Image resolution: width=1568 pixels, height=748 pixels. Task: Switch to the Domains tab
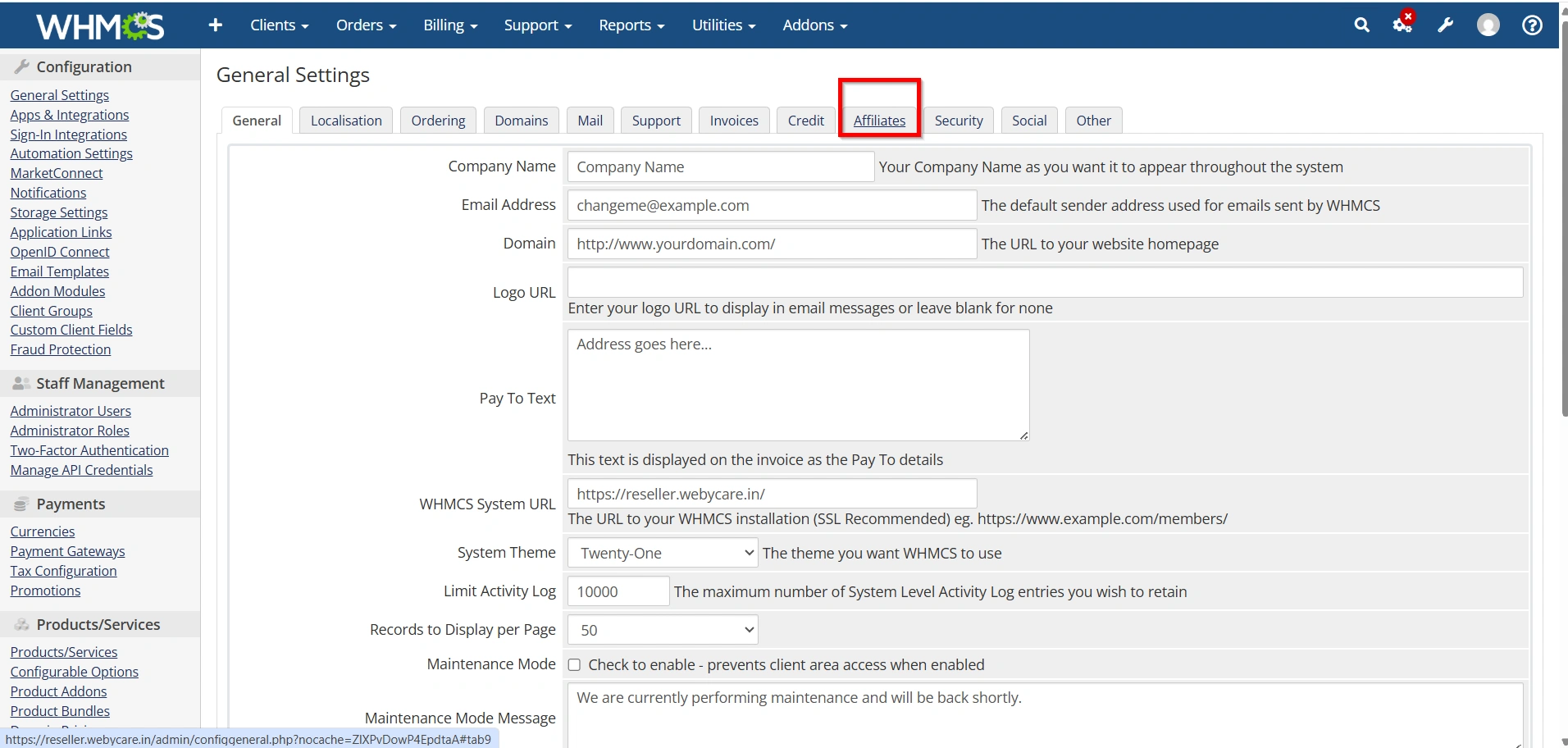522,121
